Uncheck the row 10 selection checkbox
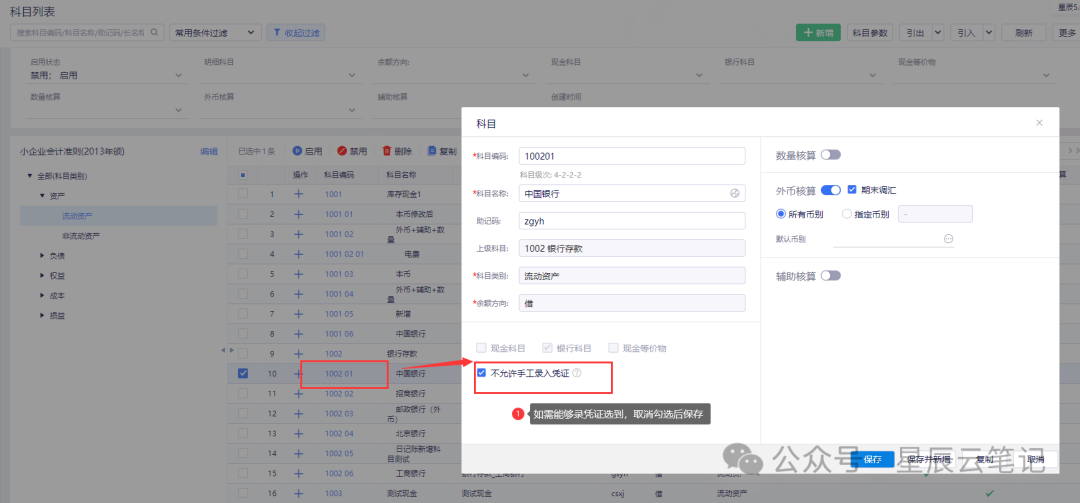Viewport: 1080px width, 503px height. [243, 373]
